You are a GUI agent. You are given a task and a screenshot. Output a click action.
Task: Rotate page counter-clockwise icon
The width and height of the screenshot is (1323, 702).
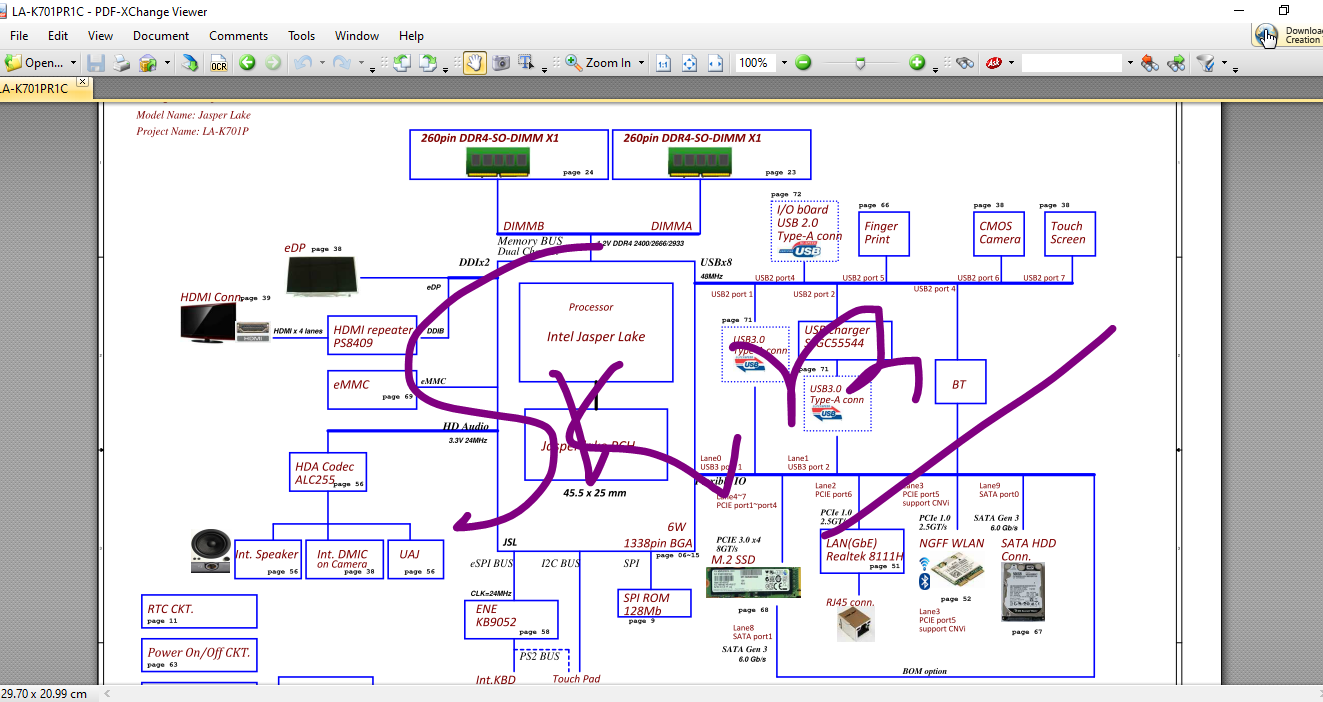(x=401, y=62)
